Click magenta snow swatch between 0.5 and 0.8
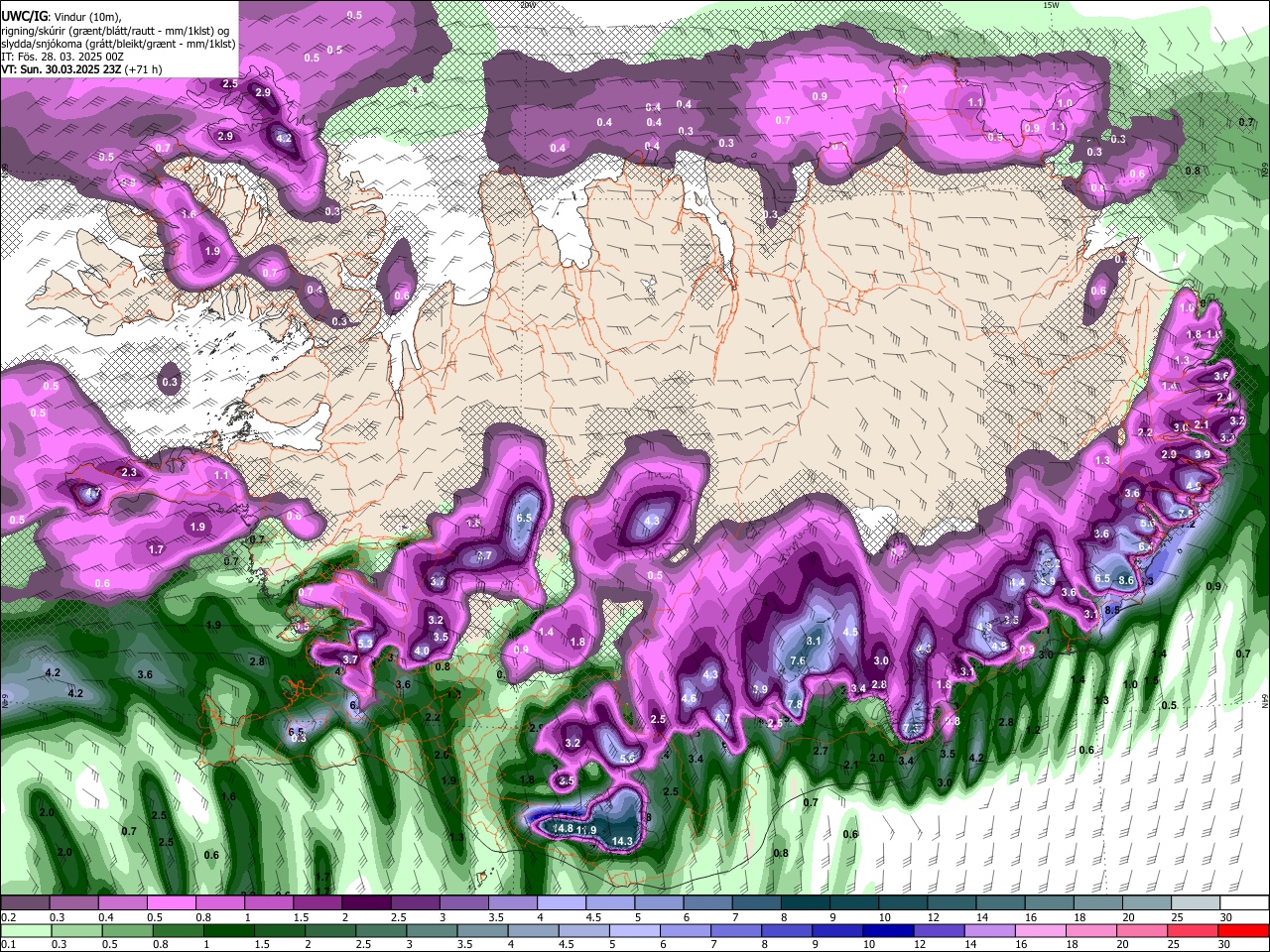Screen dimensions: 1270x952 pyautogui.click(x=171, y=904)
